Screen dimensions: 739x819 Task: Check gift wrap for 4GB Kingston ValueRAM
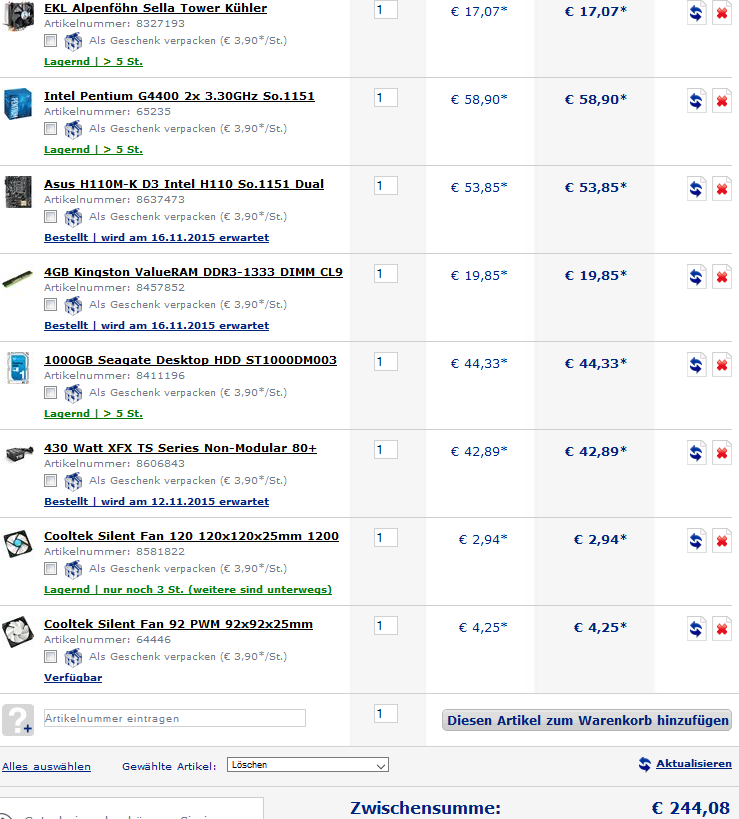point(50,305)
